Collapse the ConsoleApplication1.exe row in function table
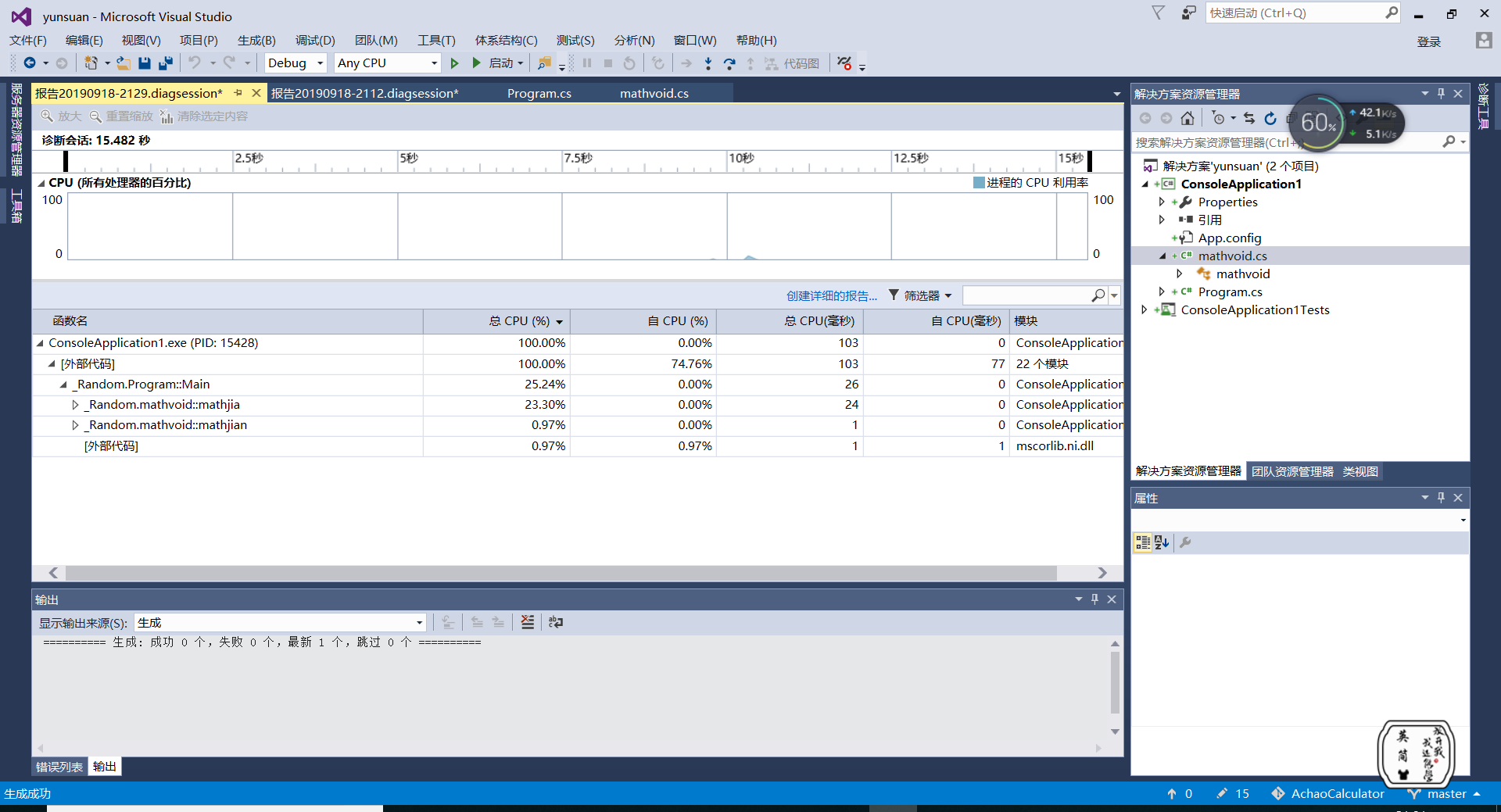This screenshot has height=812, width=1501. tap(40, 343)
